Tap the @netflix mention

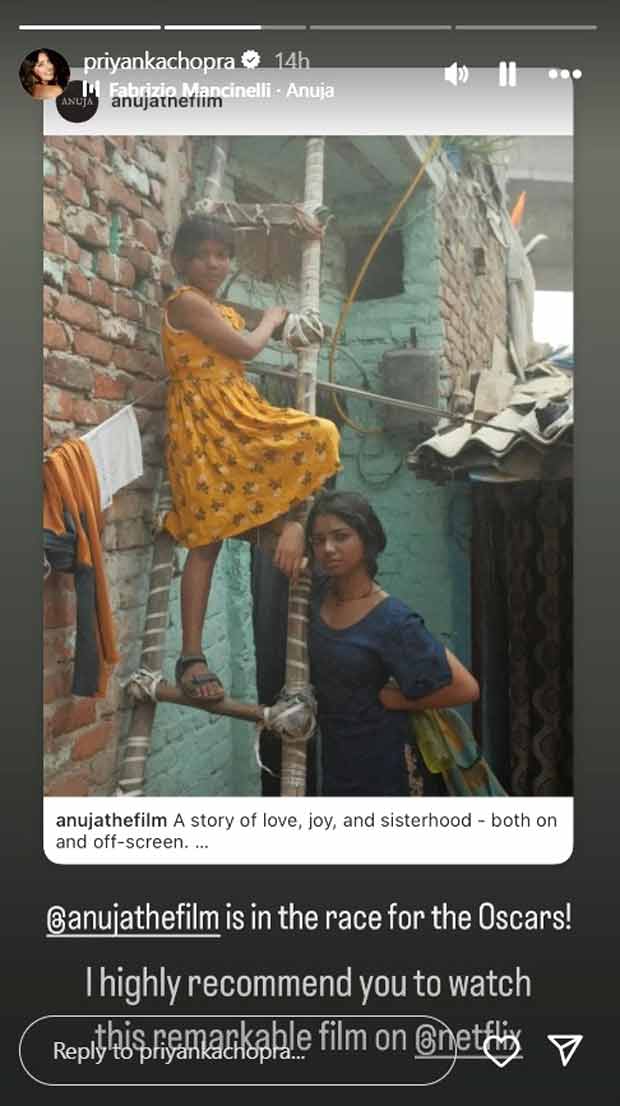[x=468, y=1038]
